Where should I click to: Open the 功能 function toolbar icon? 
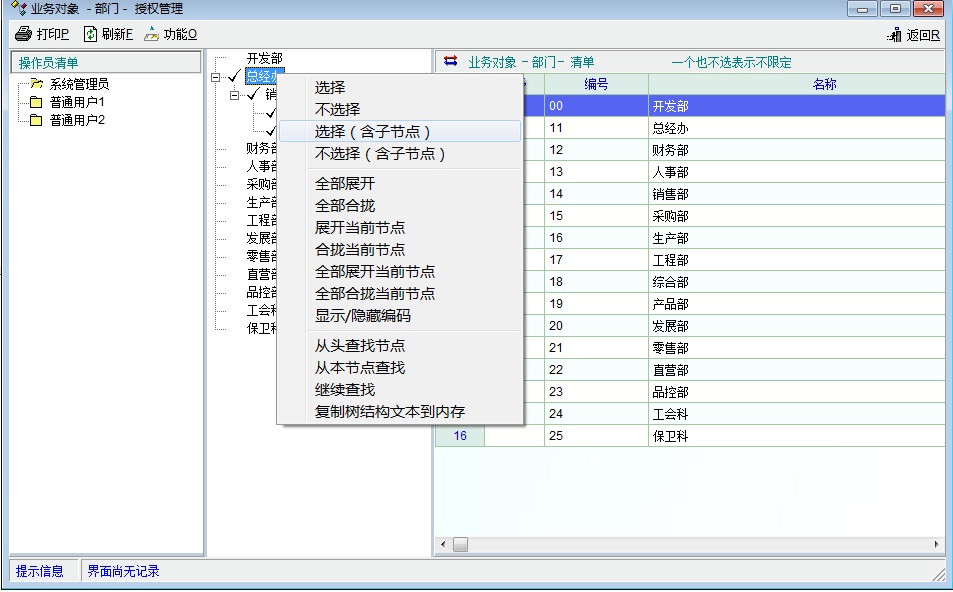pyautogui.click(x=151, y=34)
